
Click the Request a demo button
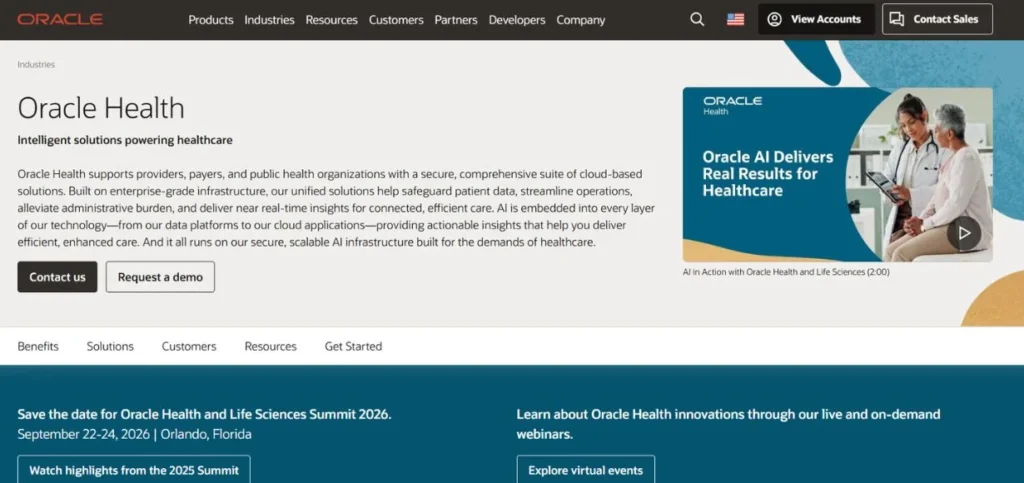160,277
